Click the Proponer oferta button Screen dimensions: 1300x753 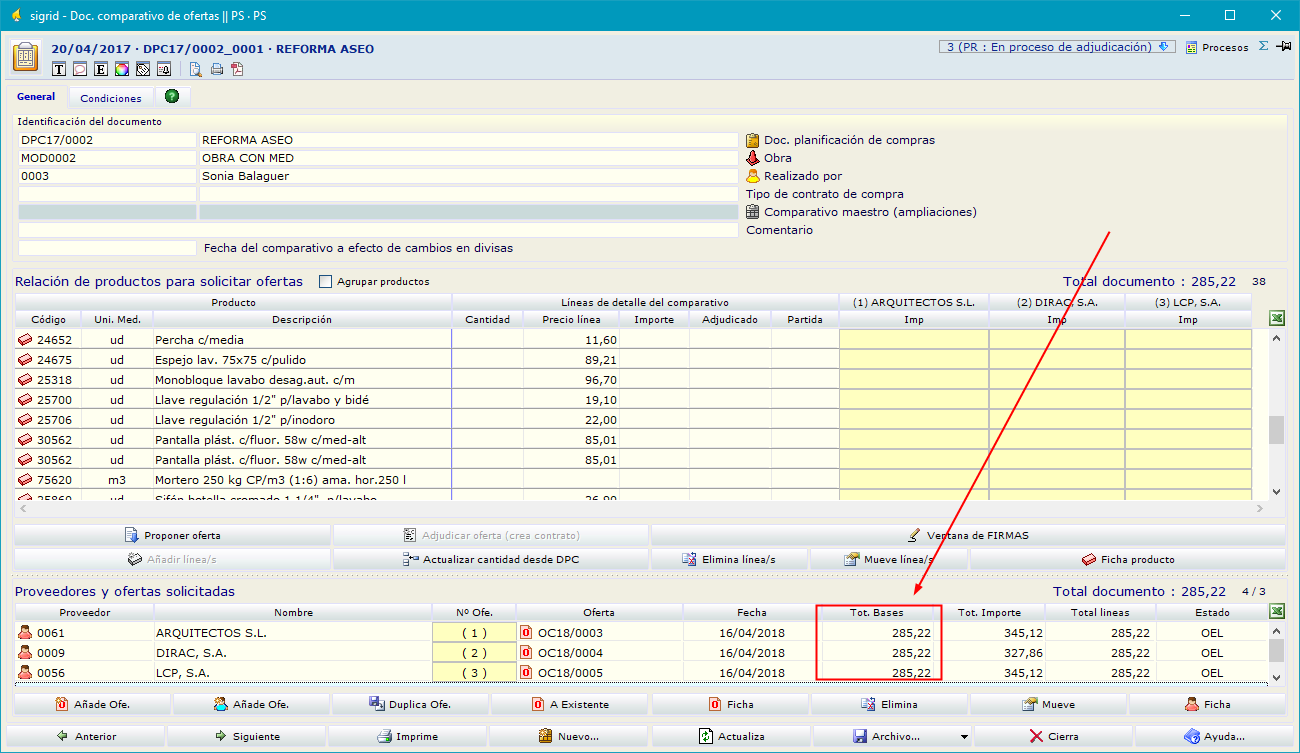[x=172, y=535]
